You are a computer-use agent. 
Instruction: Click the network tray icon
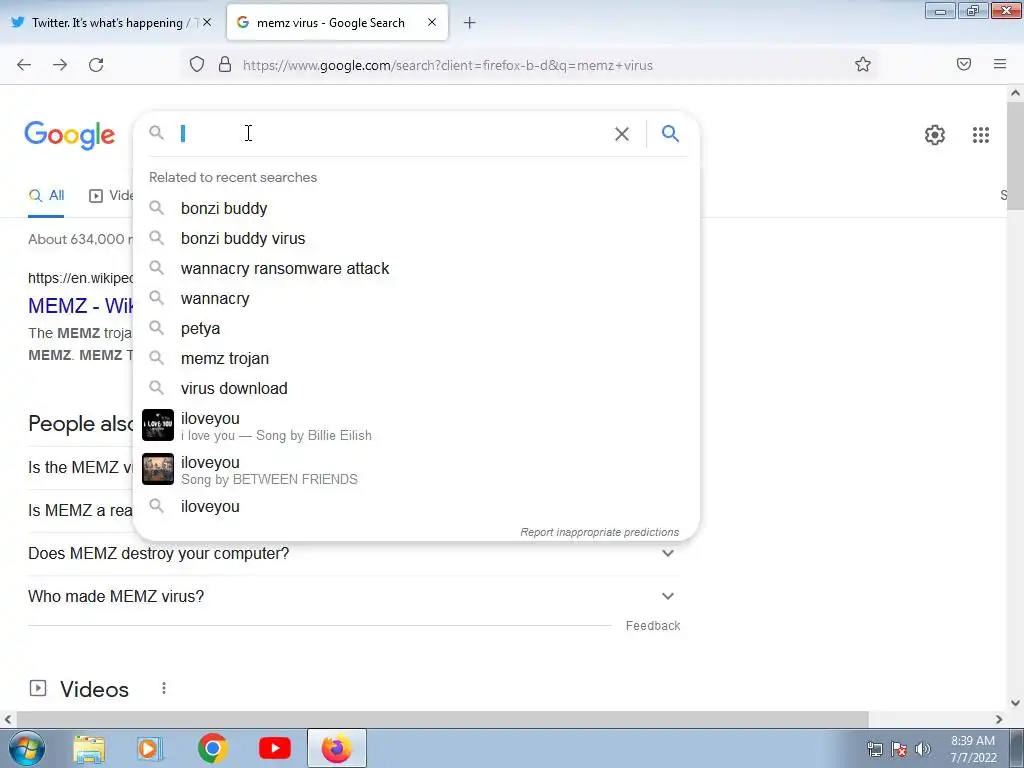click(x=874, y=749)
